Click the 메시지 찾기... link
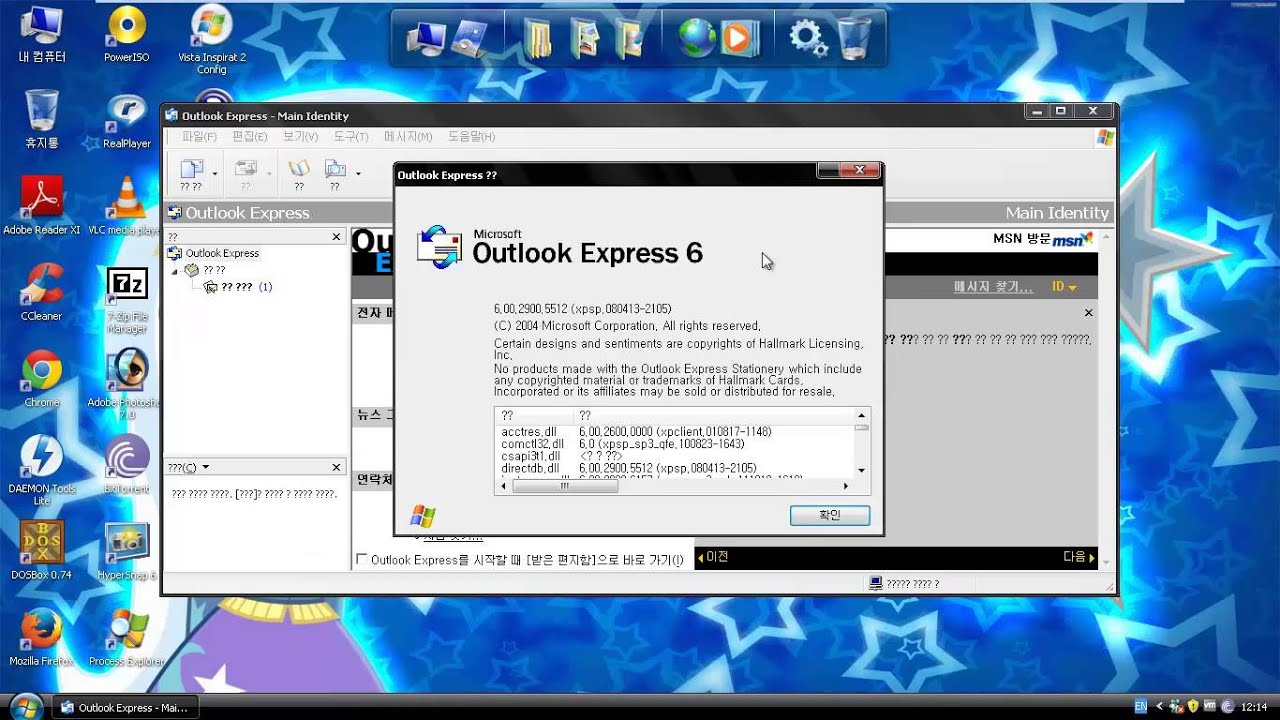Image resolution: width=1280 pixels, height=720 pixels. point(993,287)
